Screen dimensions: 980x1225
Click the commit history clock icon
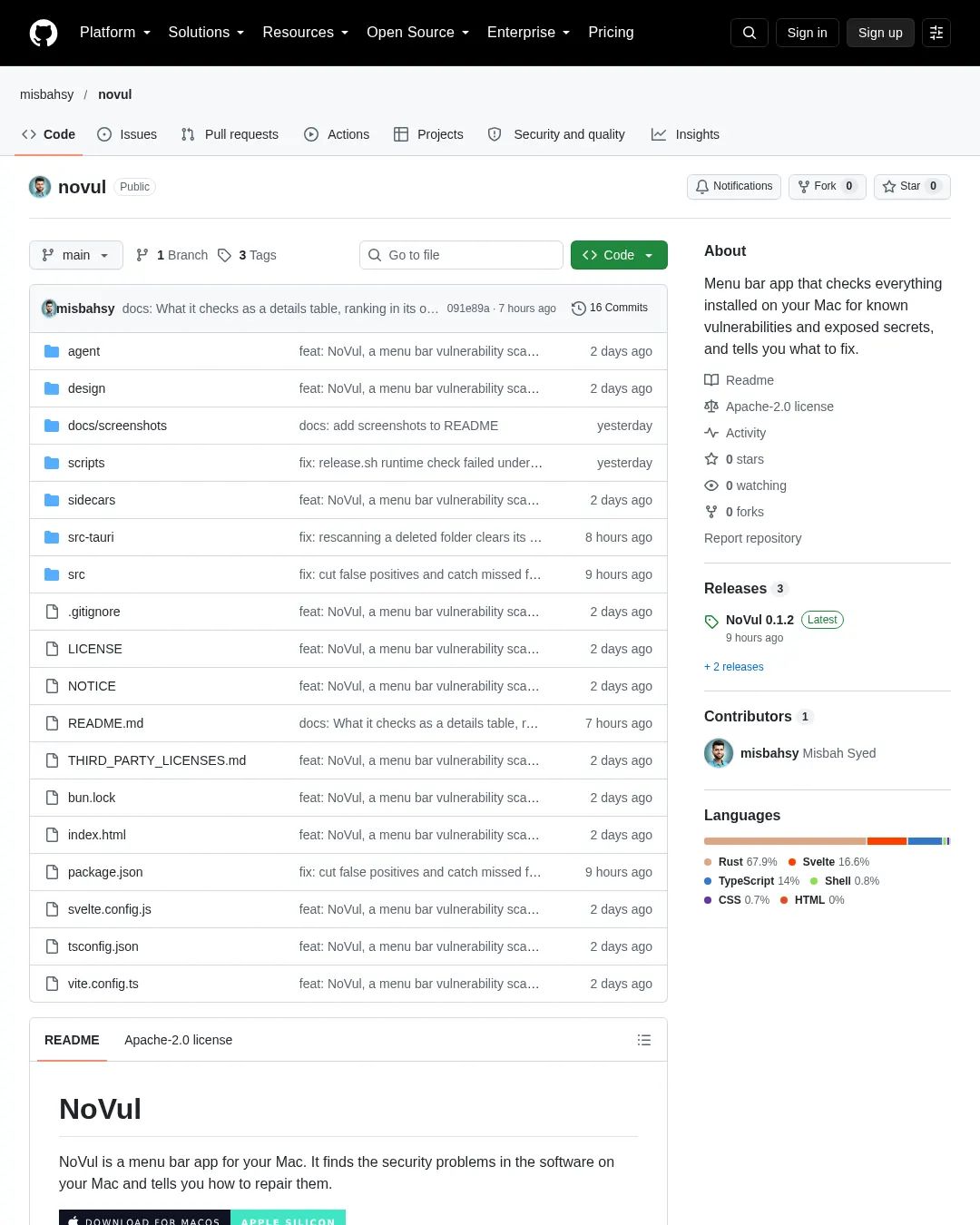pos(578,309)
